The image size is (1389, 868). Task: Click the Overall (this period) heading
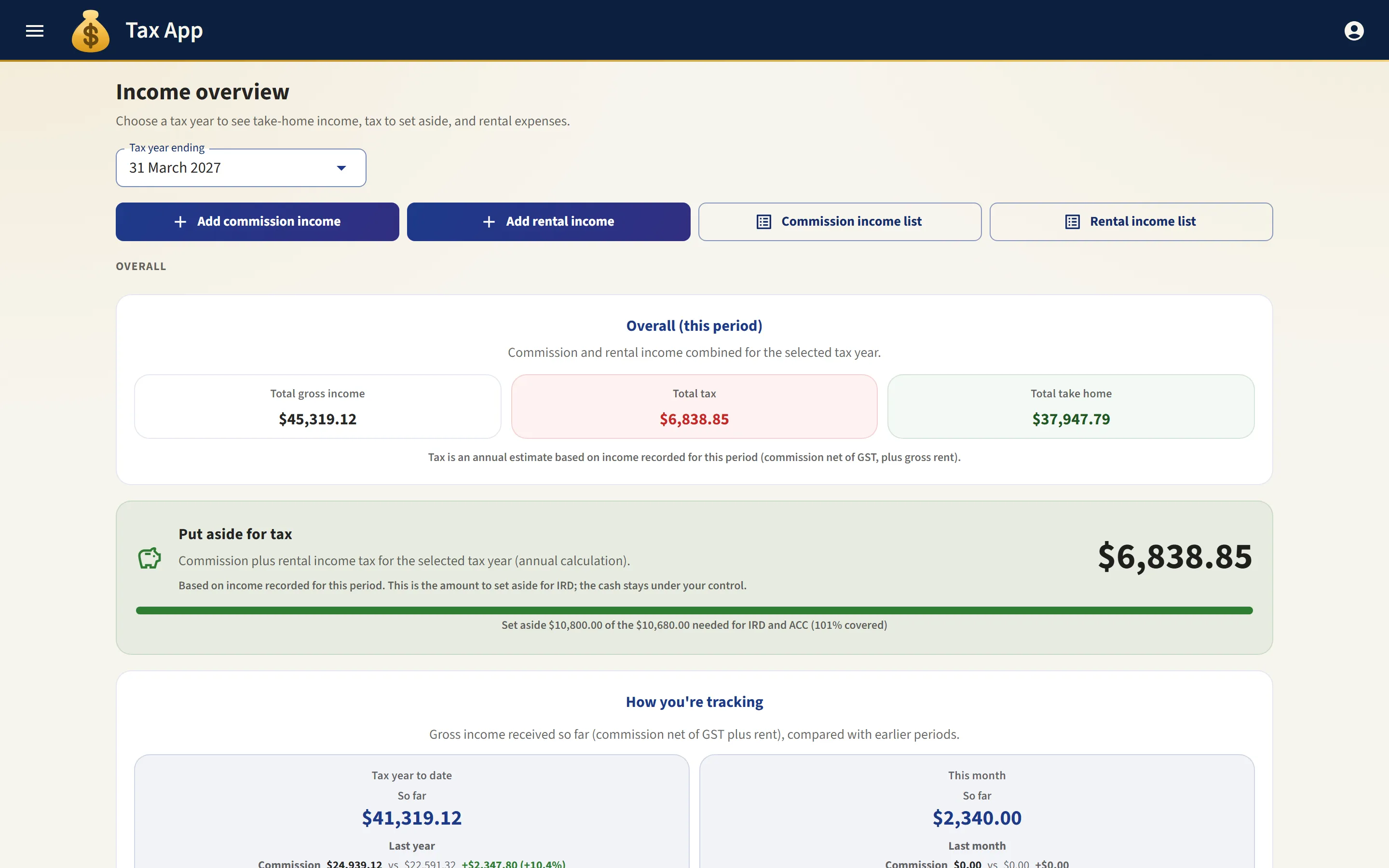click(694, 325)
